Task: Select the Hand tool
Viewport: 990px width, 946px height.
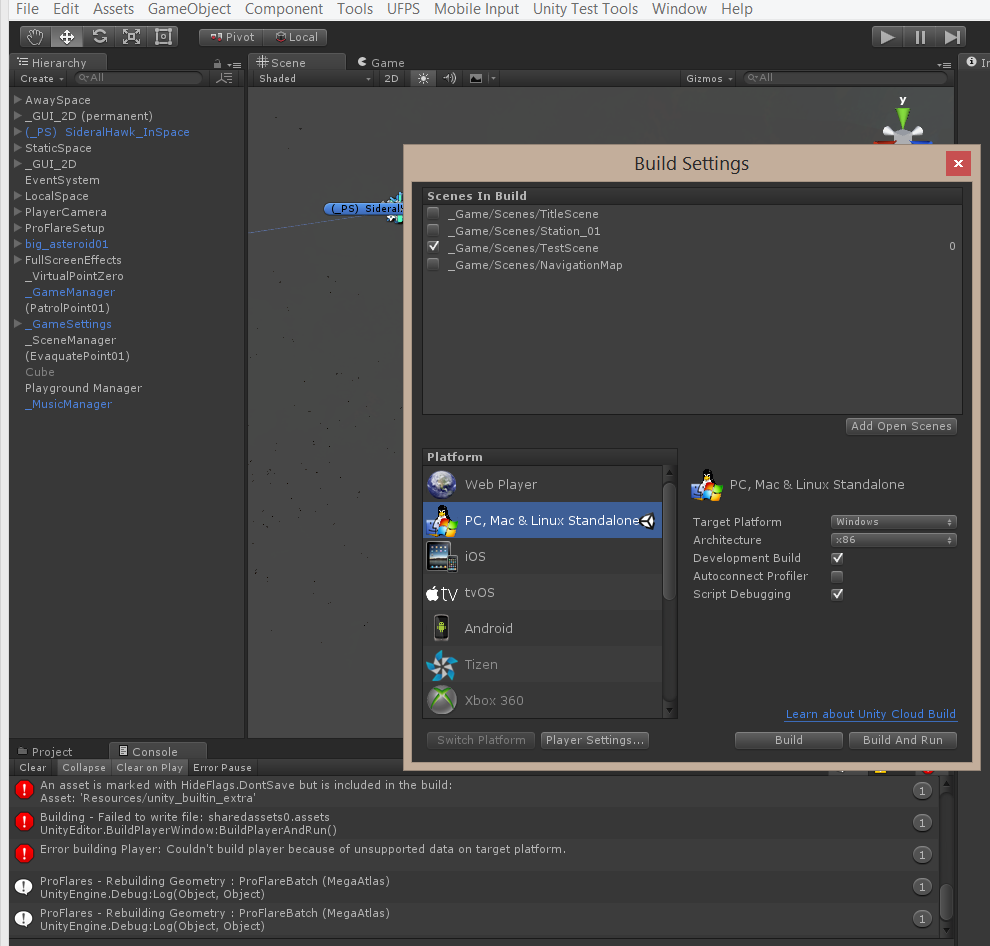Action: [33, 37]
